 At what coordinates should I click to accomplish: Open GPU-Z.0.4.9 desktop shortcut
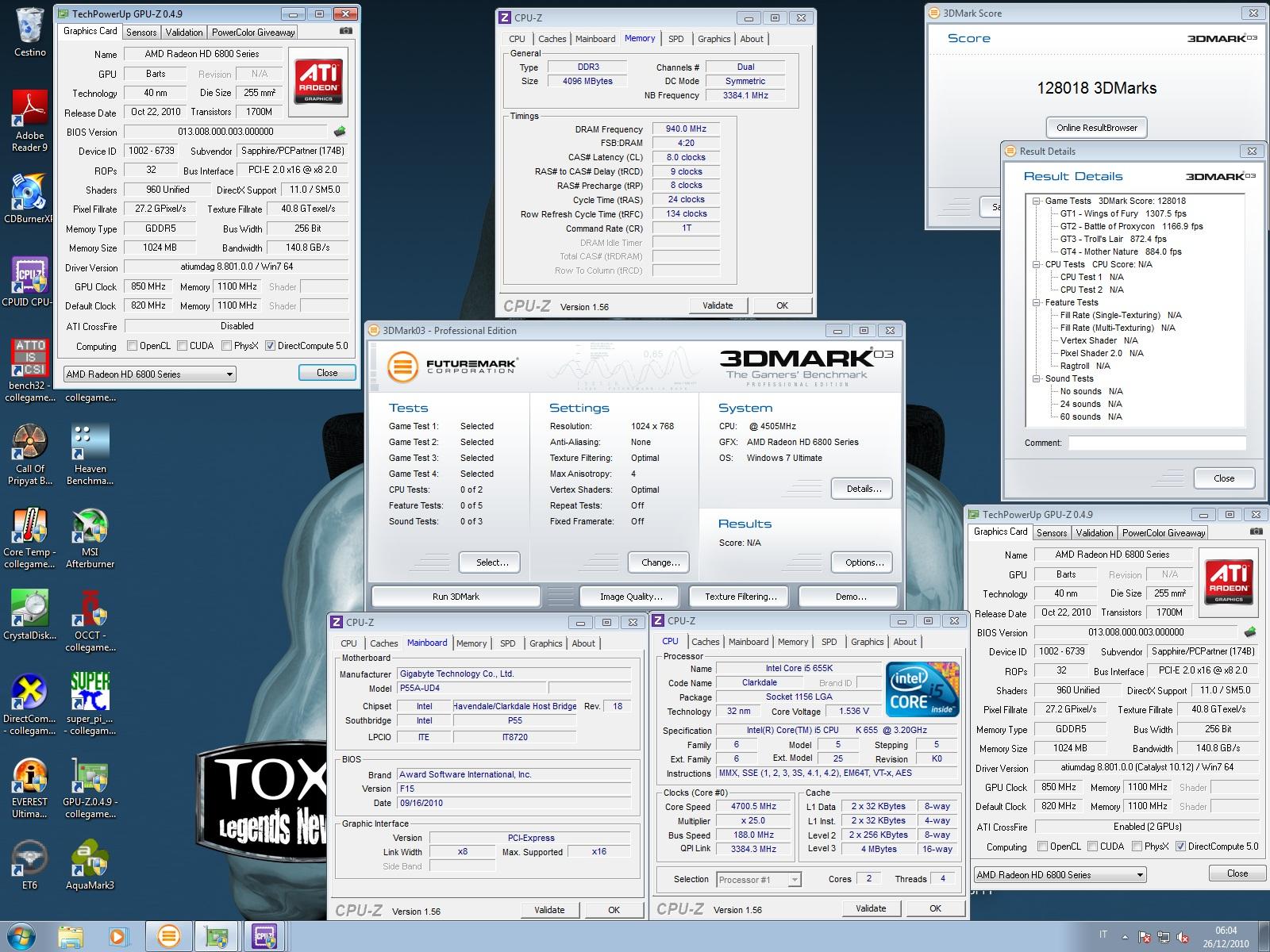(90, 788)
